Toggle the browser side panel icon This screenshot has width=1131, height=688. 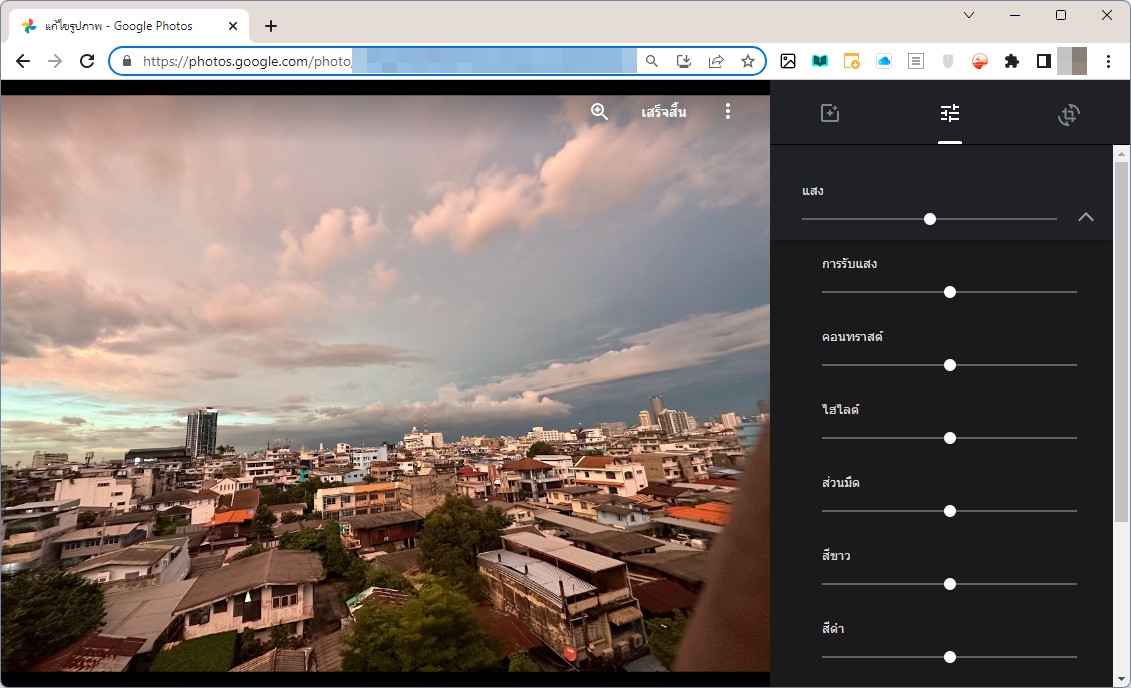(x=1043, y=61)
